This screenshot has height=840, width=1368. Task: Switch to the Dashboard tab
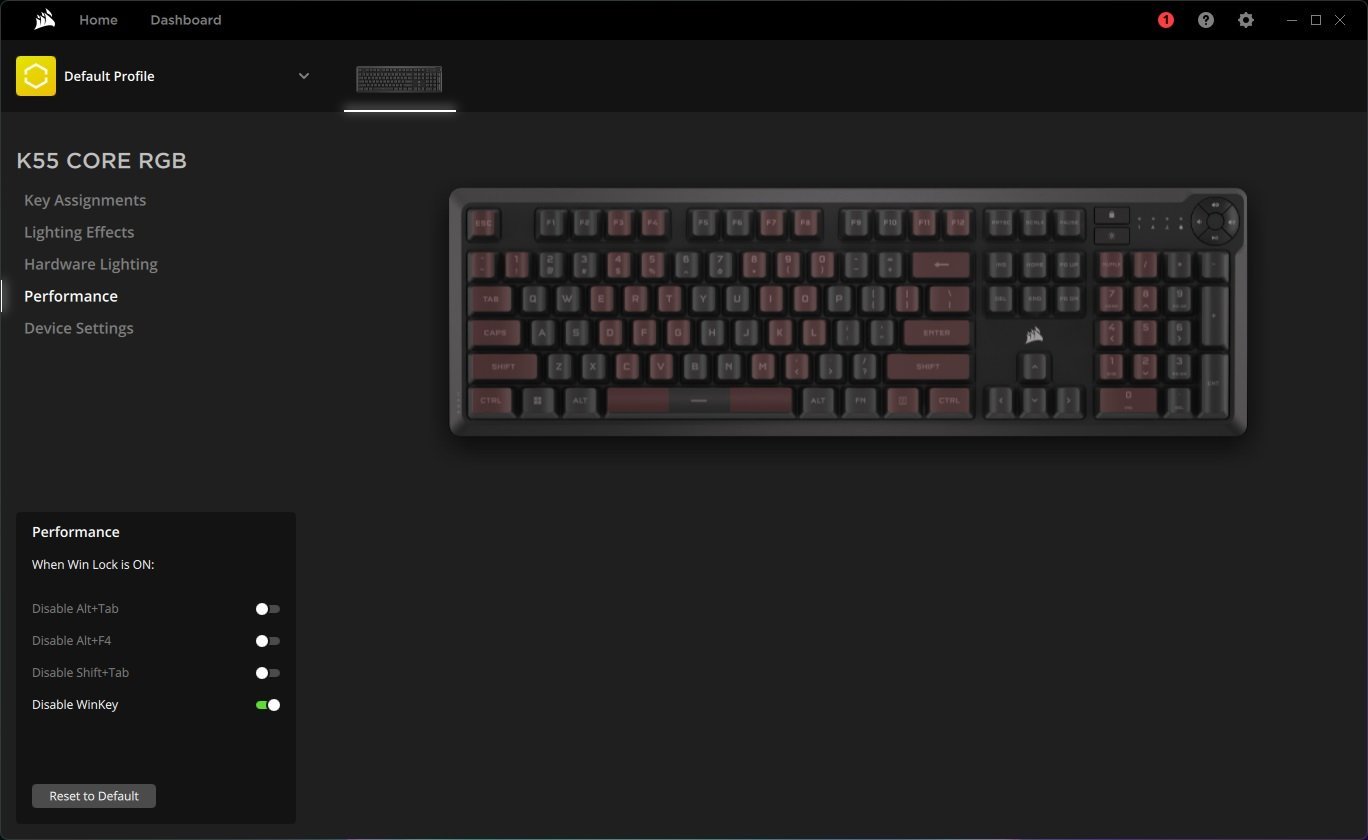coord(186,20)
